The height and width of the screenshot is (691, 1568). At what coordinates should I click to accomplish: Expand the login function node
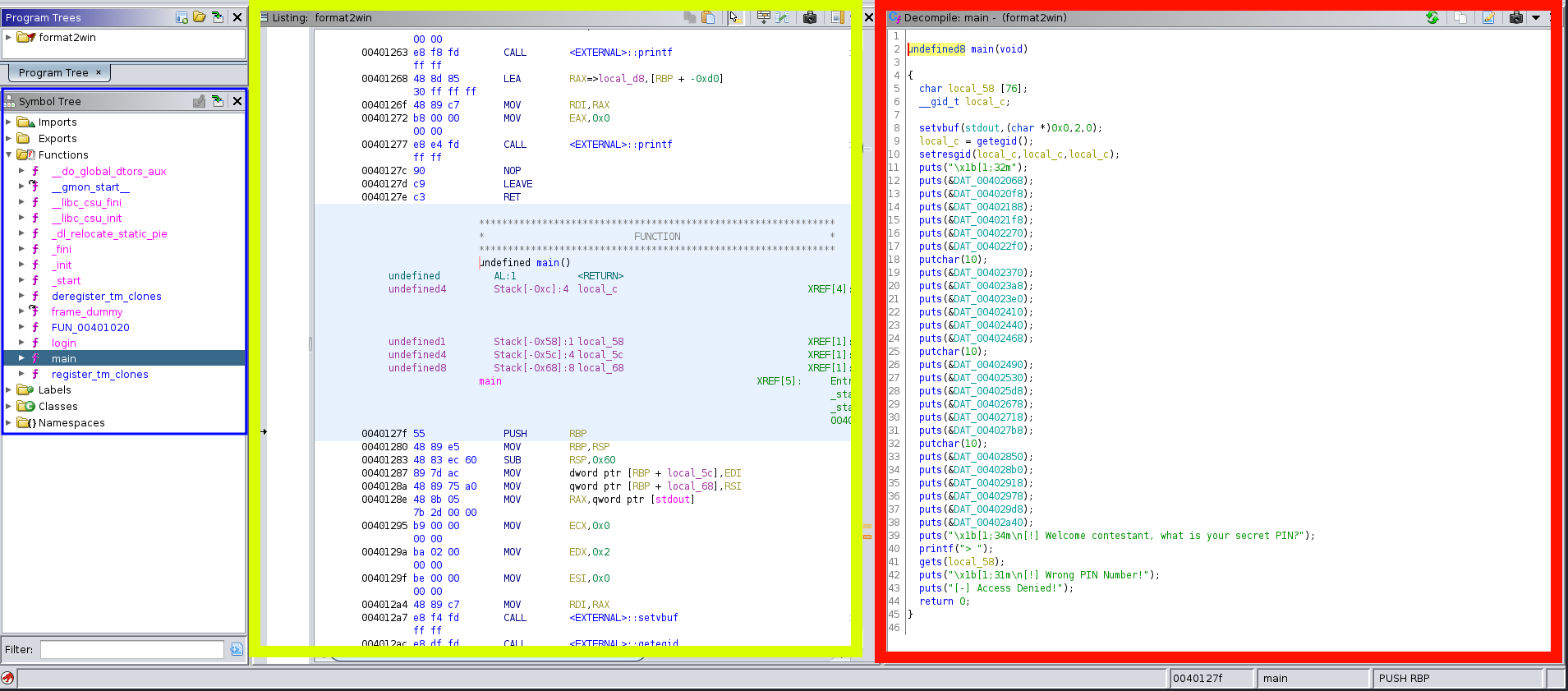click(x=21, y=343)
